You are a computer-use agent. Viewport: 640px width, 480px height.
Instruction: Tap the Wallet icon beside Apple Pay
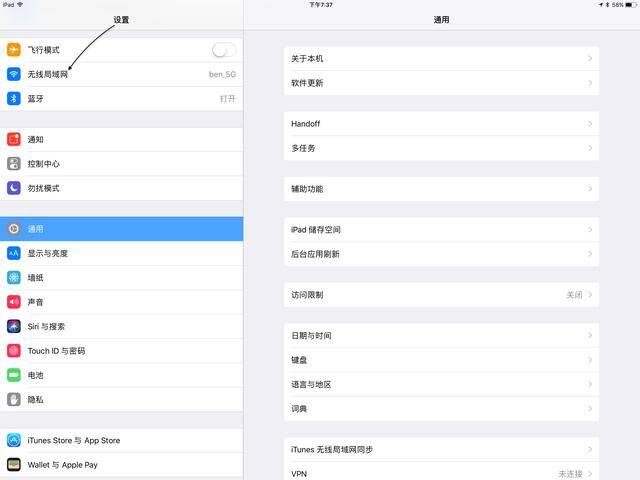13,465
